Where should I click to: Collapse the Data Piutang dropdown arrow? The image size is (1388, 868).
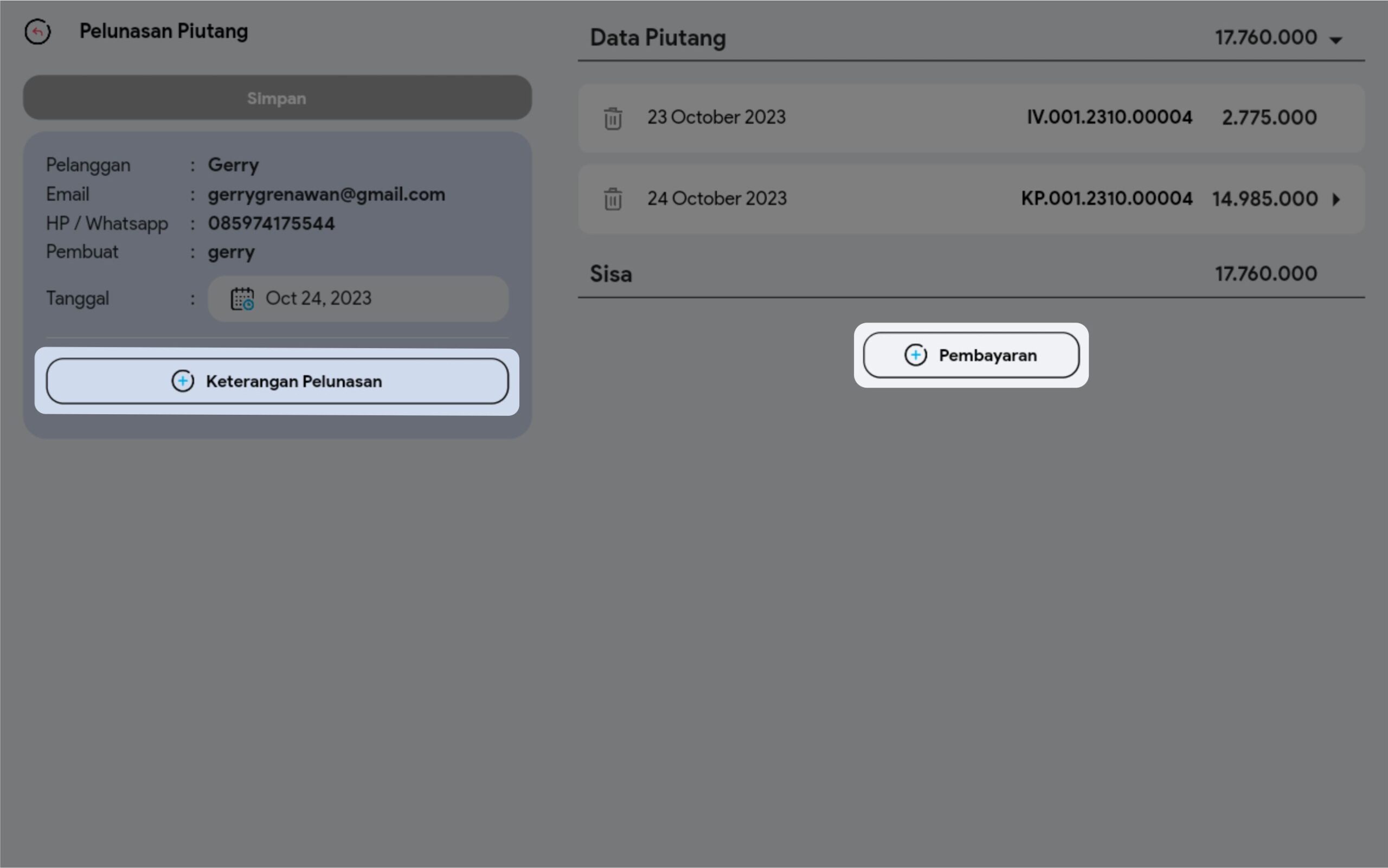click(1336, 40)
